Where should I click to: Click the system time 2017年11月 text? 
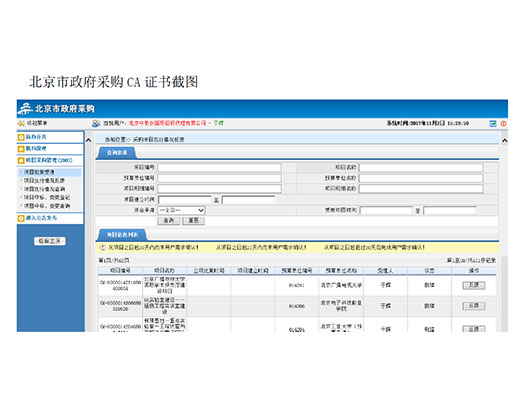pyautogui.click(x=428, y=123)
